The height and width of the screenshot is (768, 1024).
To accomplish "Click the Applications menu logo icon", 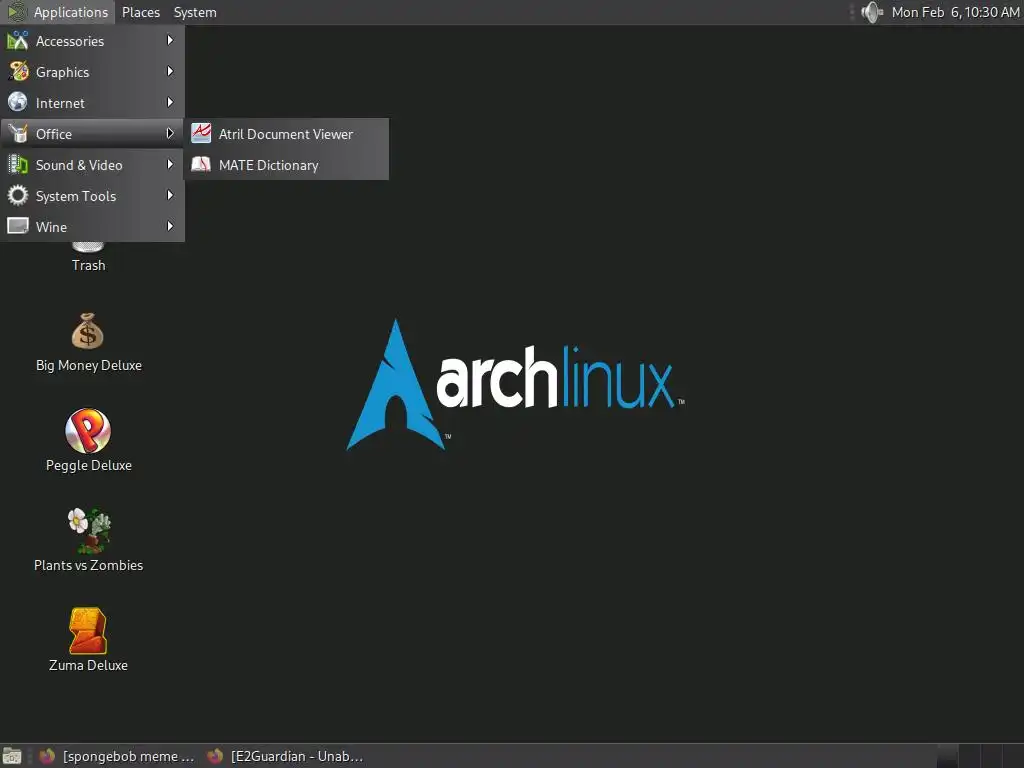I will click(16, 12).
